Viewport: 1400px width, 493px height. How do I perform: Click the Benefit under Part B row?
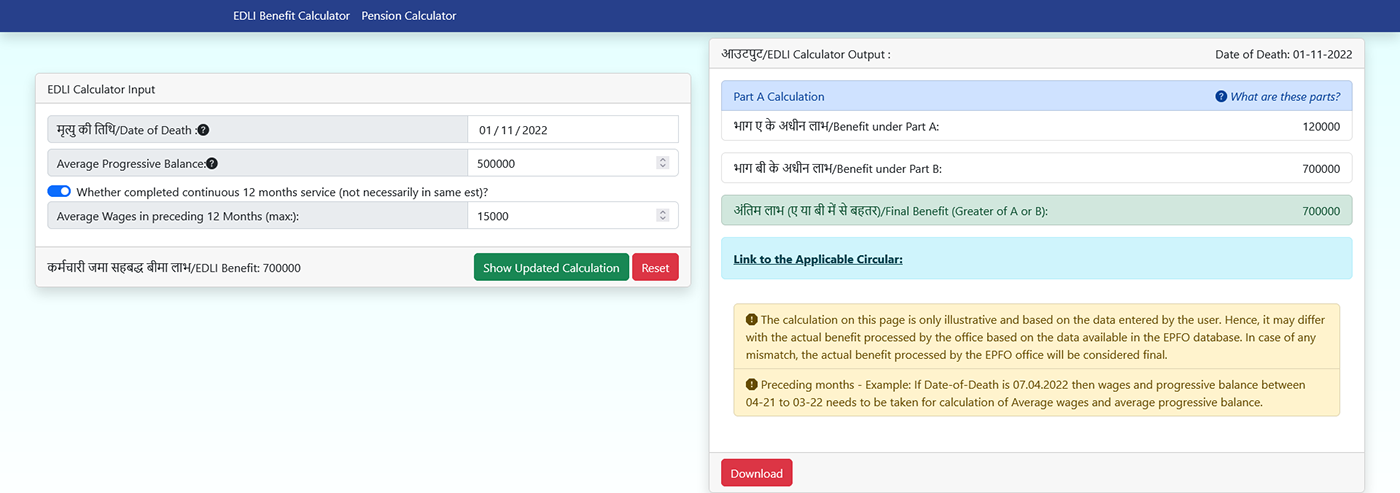[1036, 169]
